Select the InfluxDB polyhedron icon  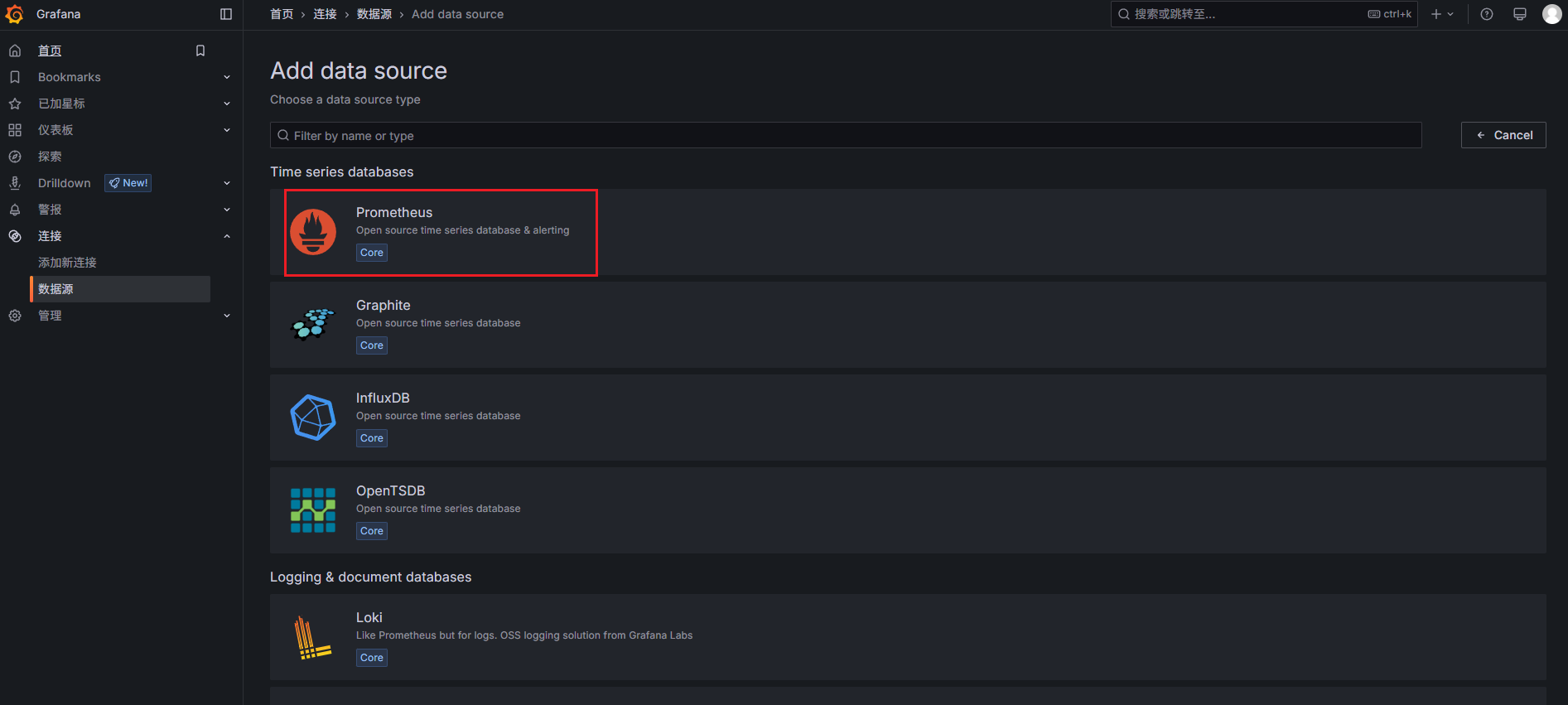click(313, 418)
